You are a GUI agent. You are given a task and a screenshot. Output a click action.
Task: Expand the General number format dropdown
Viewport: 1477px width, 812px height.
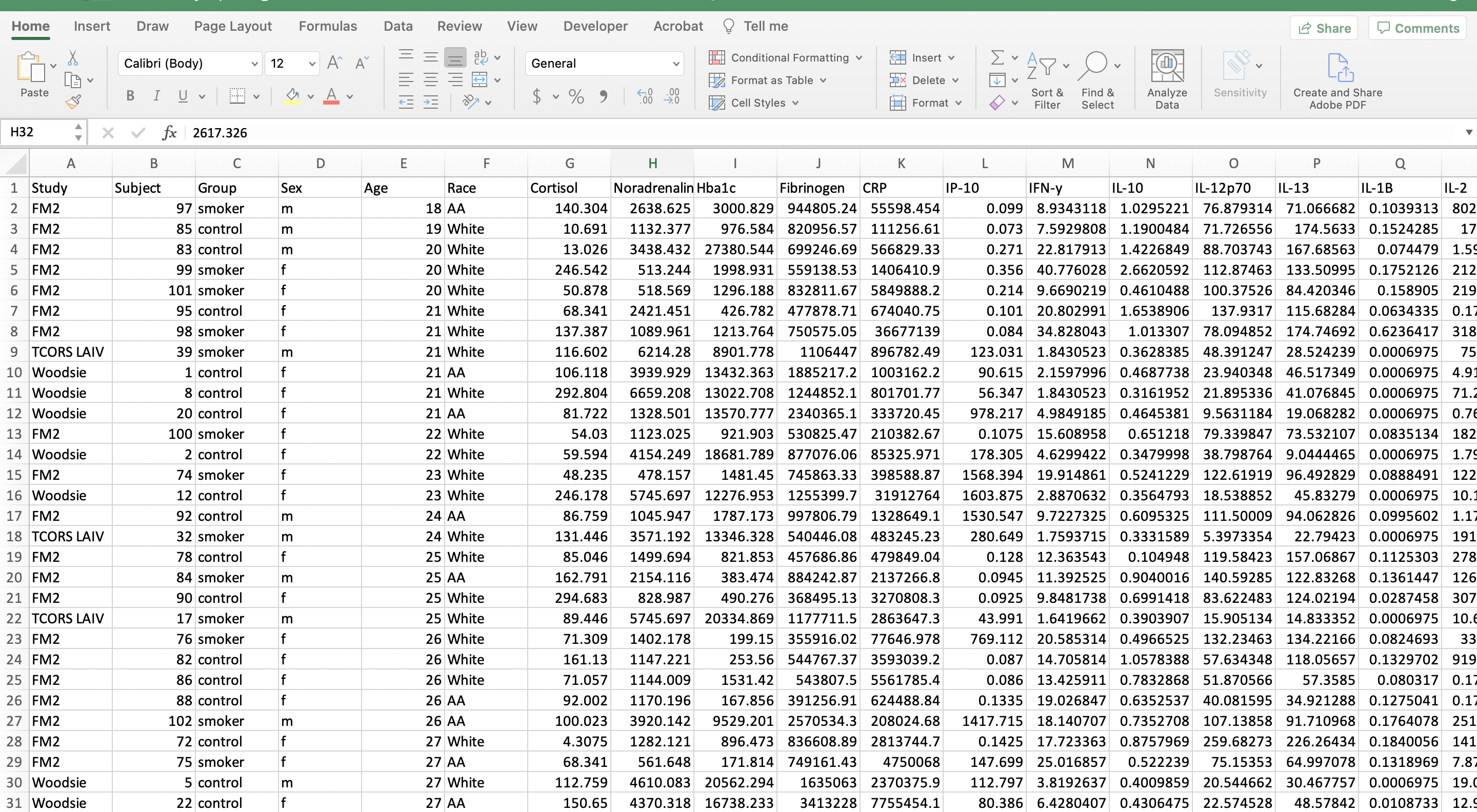pyautogui.click(x=676, y=64)
